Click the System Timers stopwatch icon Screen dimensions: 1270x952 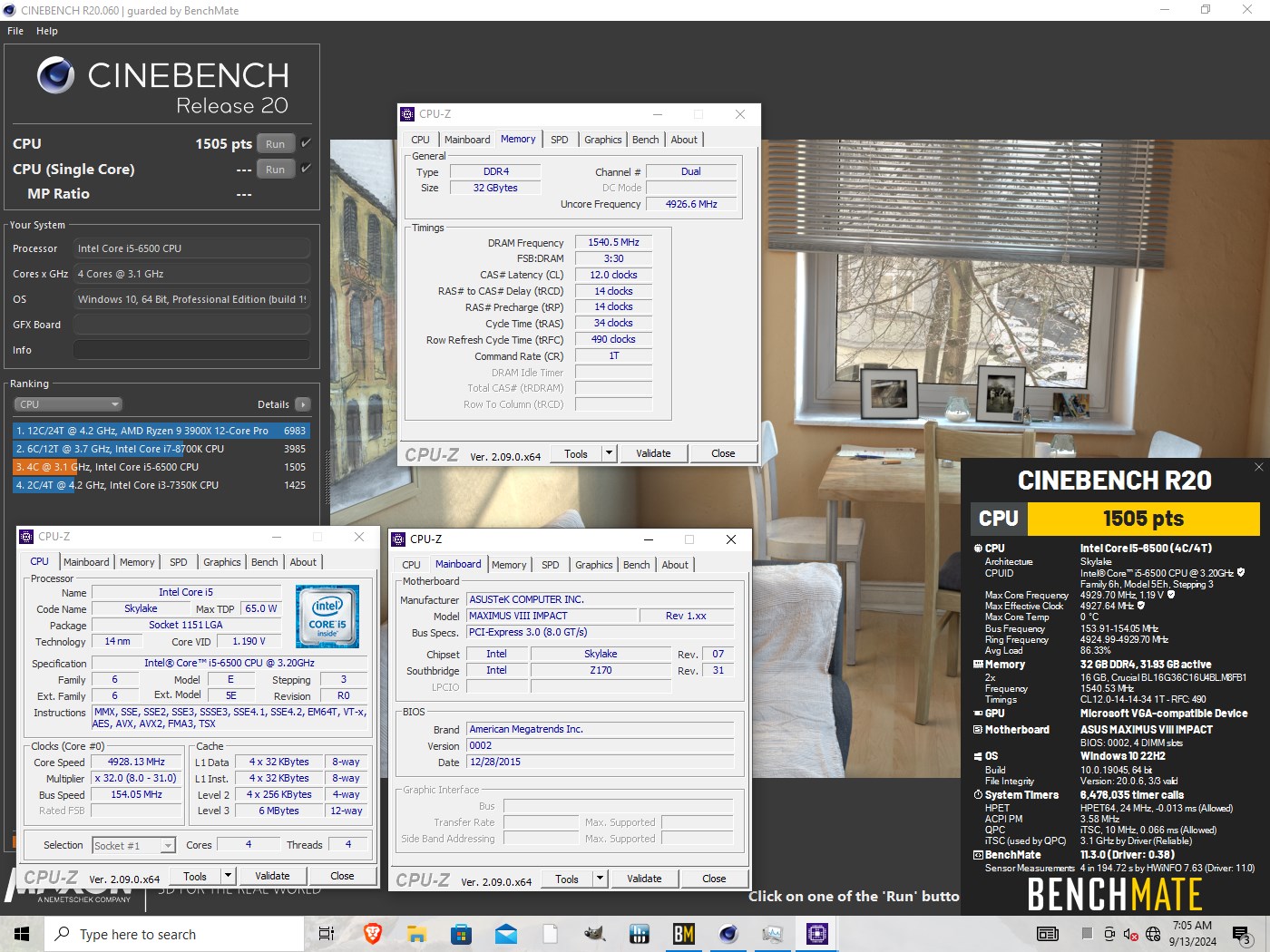[978, 795]
